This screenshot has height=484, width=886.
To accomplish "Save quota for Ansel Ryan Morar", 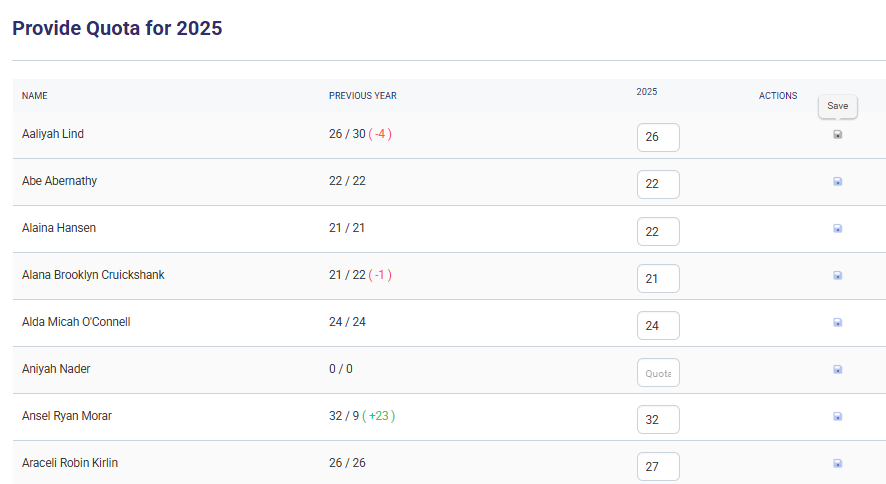I will tap(837, 416).
